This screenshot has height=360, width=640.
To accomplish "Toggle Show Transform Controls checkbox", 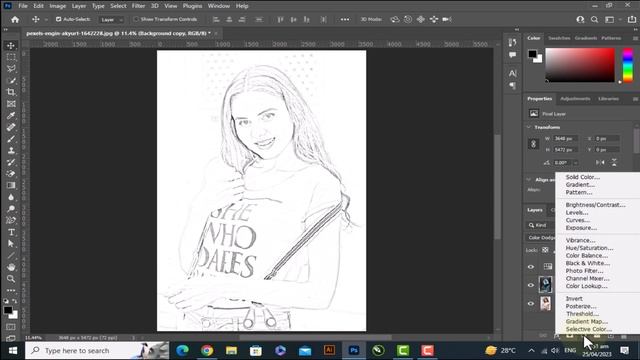I will pos(136,19).
